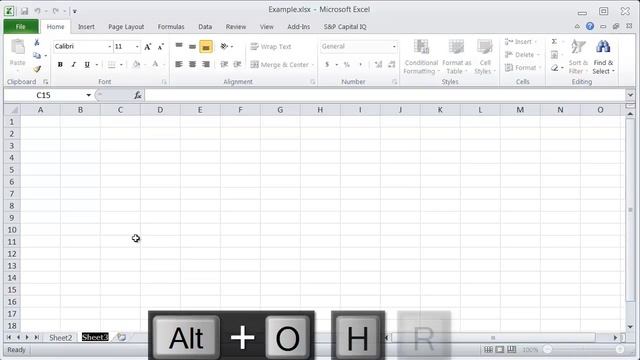Screen dimensions: 640x360
Task: Switch to the Data tab
Action: pyautogui.click(x=205, y=27)
